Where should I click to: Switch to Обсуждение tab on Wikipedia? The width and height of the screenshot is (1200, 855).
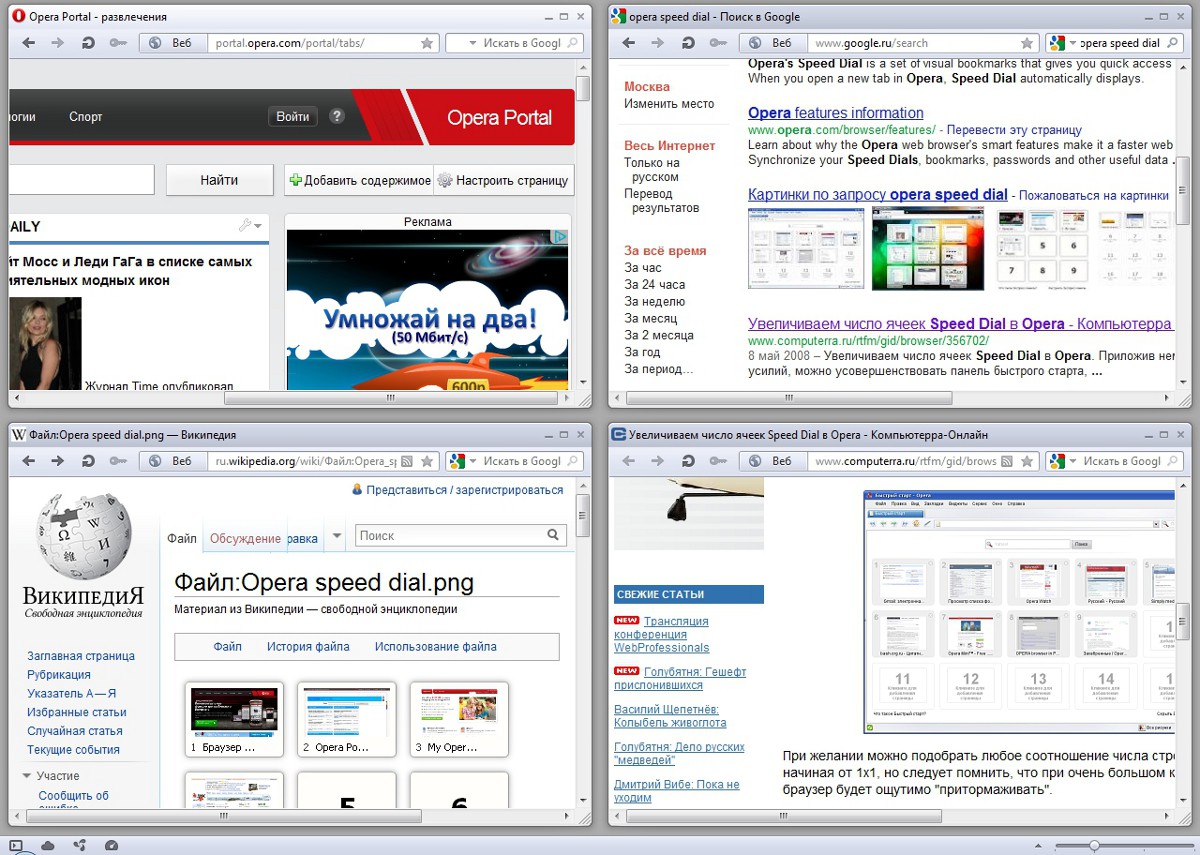245,538
